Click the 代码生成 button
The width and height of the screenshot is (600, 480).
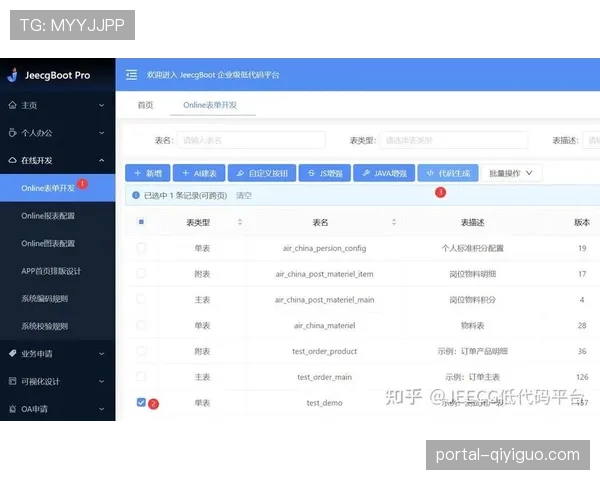point(448,173)
